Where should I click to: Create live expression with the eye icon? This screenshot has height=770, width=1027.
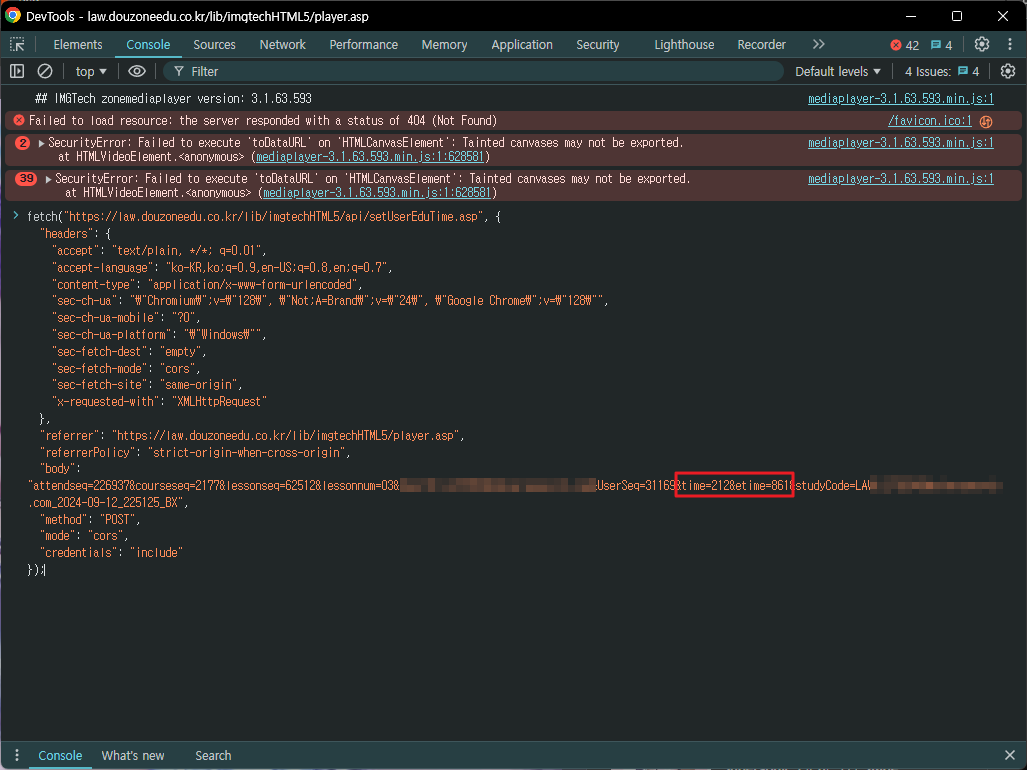pyautogui.click(x=136, y=71)
